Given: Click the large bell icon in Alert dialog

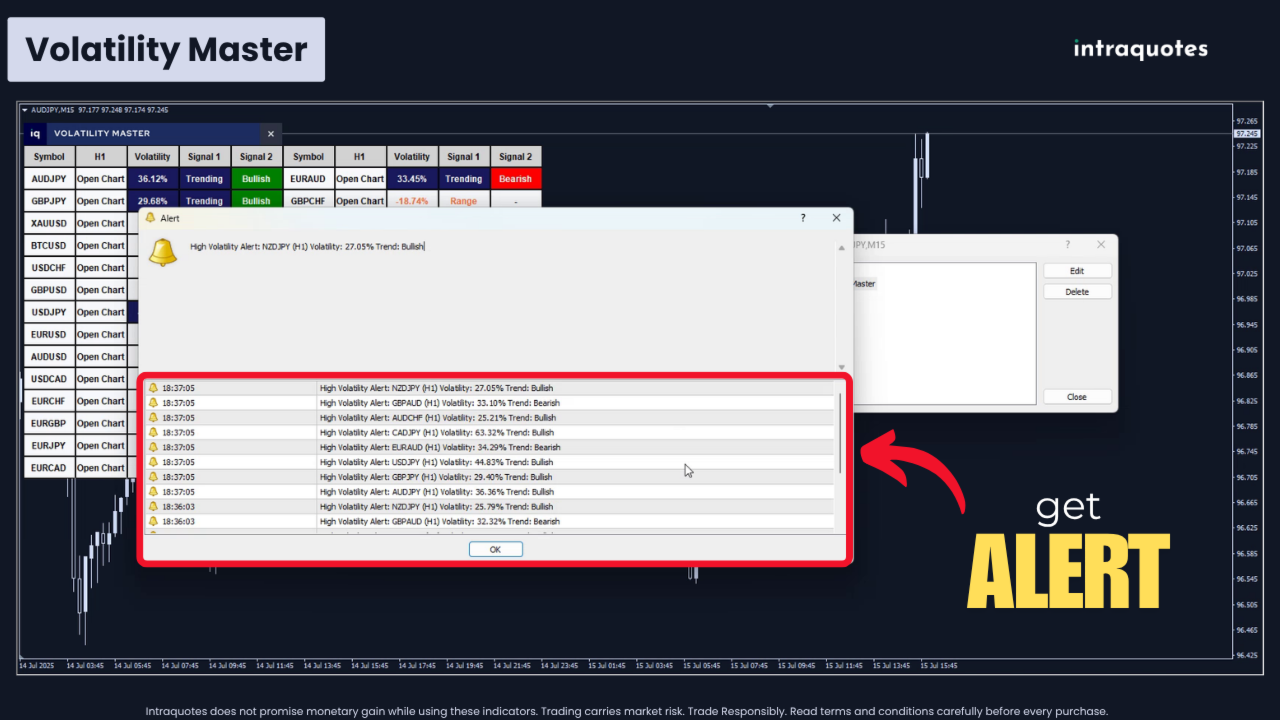Looking at the screenshot, I should coord(162,252).
